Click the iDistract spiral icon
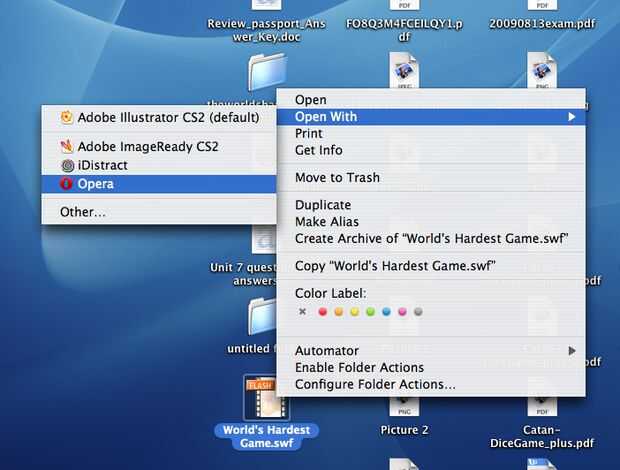620x470 pixels. [x=68, y=165]
